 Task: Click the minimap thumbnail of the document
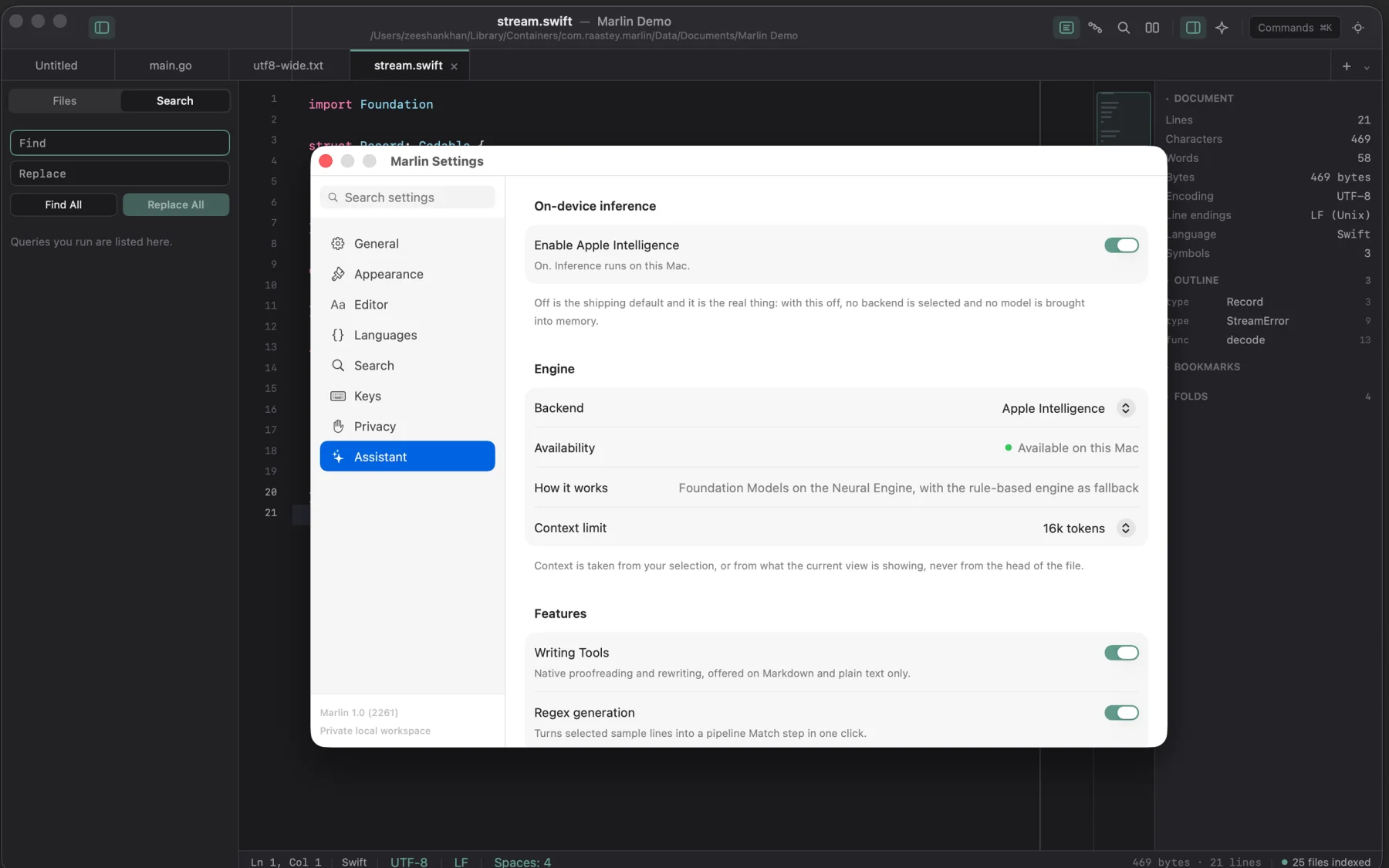[x=1123, y=119]
